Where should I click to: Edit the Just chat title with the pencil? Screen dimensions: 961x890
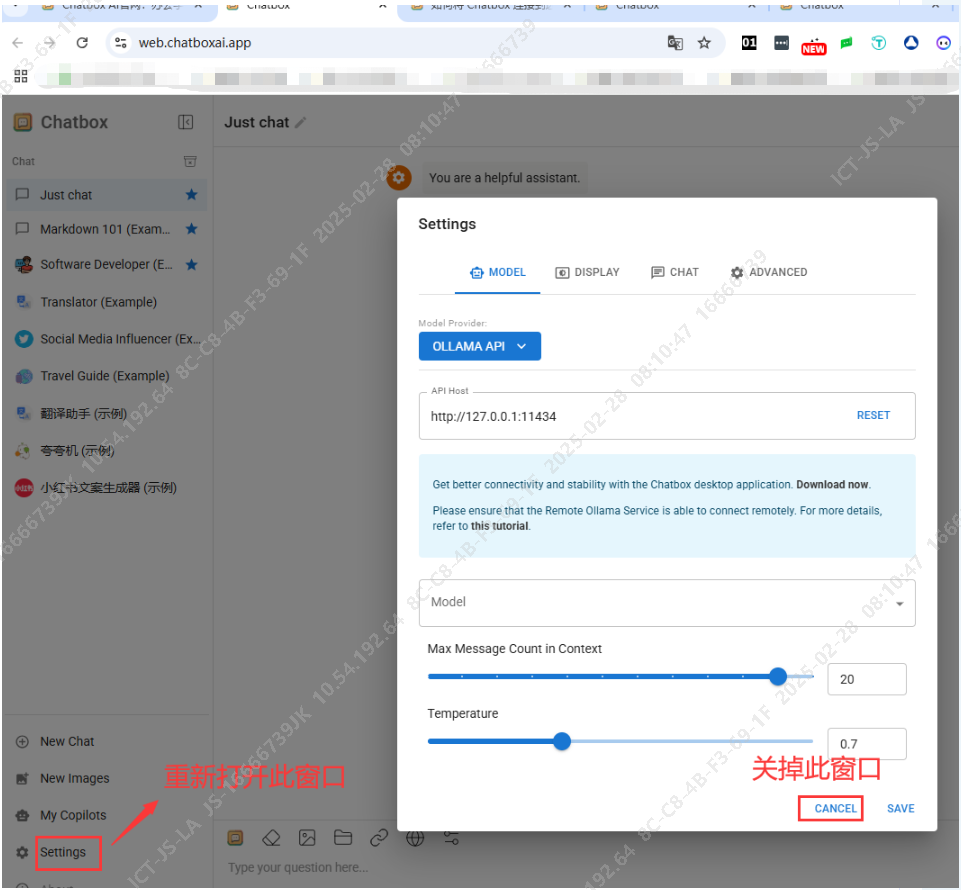300,123
